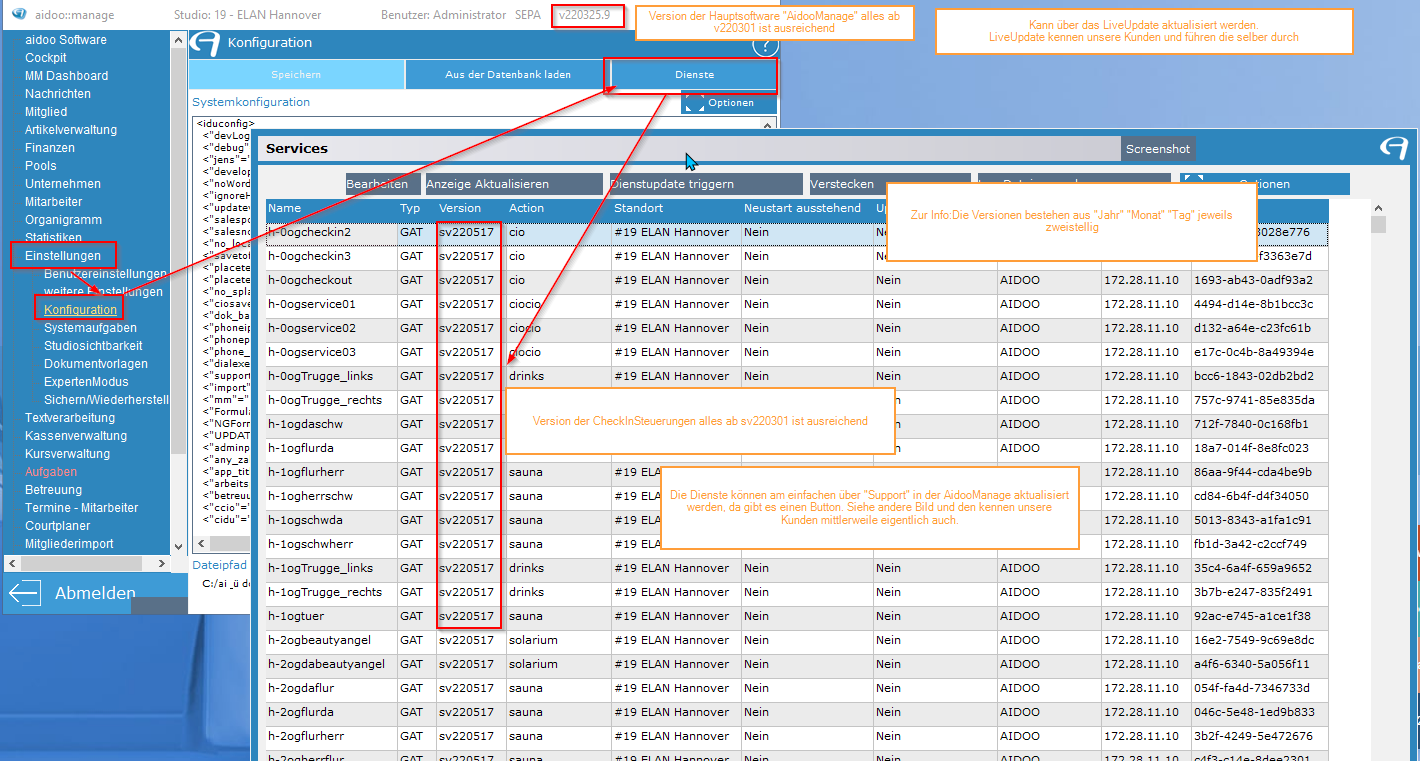Select Termine - Mitarbeiter in sidebar
Screen dimensions: 1420x761
pos(82,508)
